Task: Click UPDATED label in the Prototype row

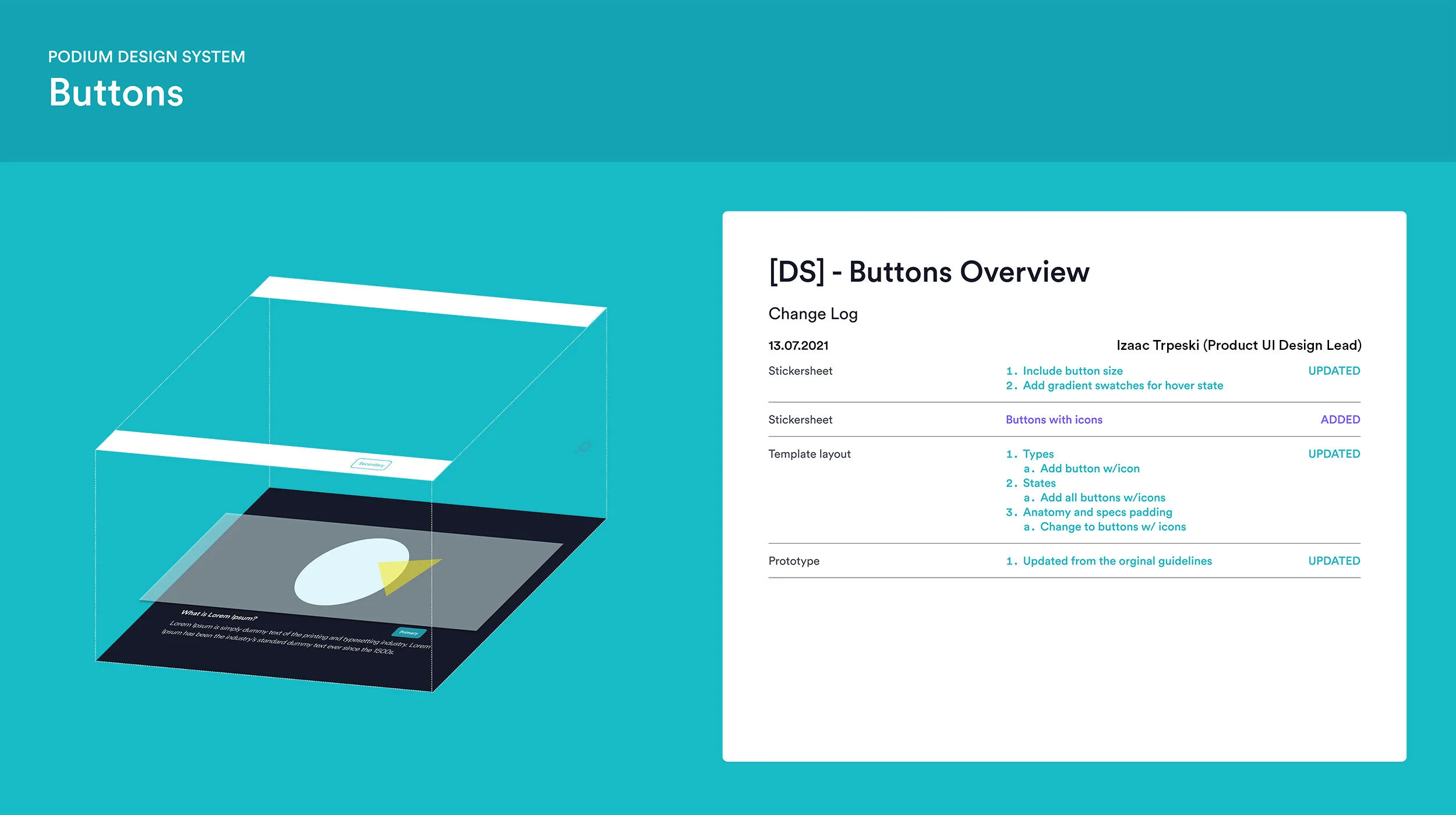Action: point(1334,561)
